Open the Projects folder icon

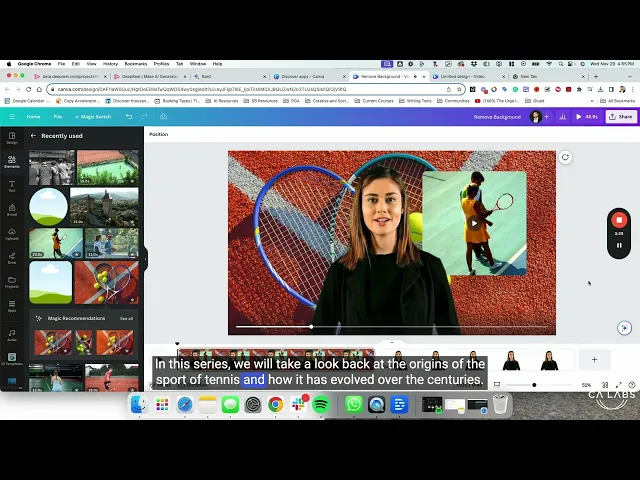tap(12, 282)
